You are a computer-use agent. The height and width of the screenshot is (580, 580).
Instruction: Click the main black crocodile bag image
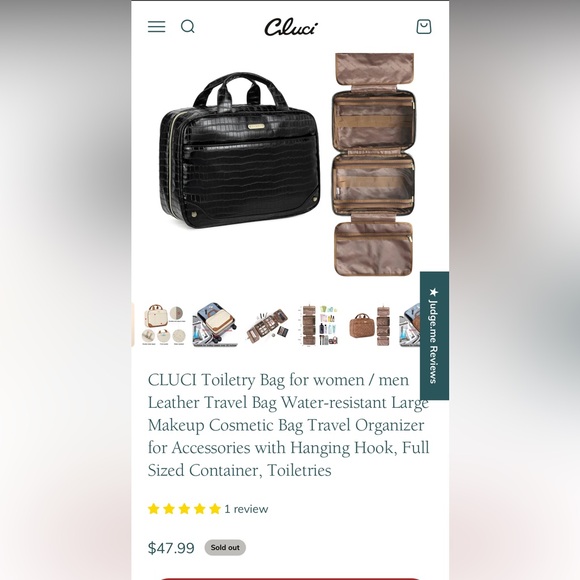pyautogui.click(x=240, y=150)
